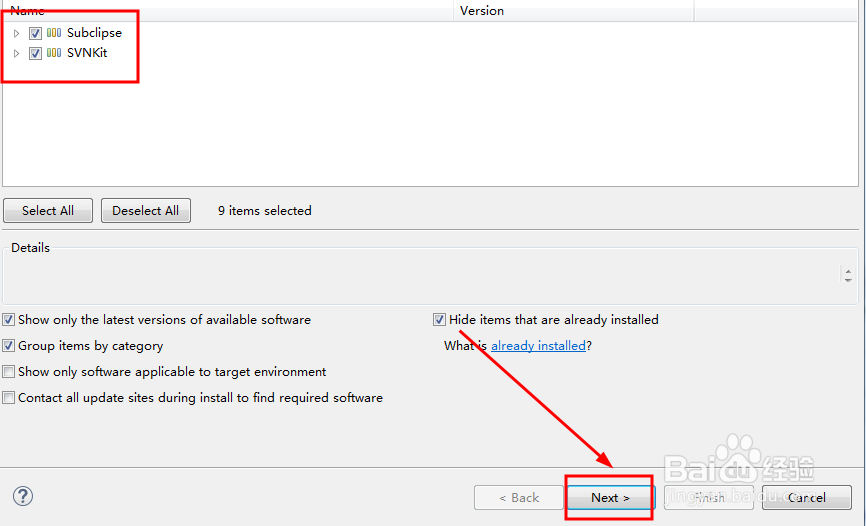Screen dimensions: 866x526
Task: Click the Next button
Action: tap(610, 498)
